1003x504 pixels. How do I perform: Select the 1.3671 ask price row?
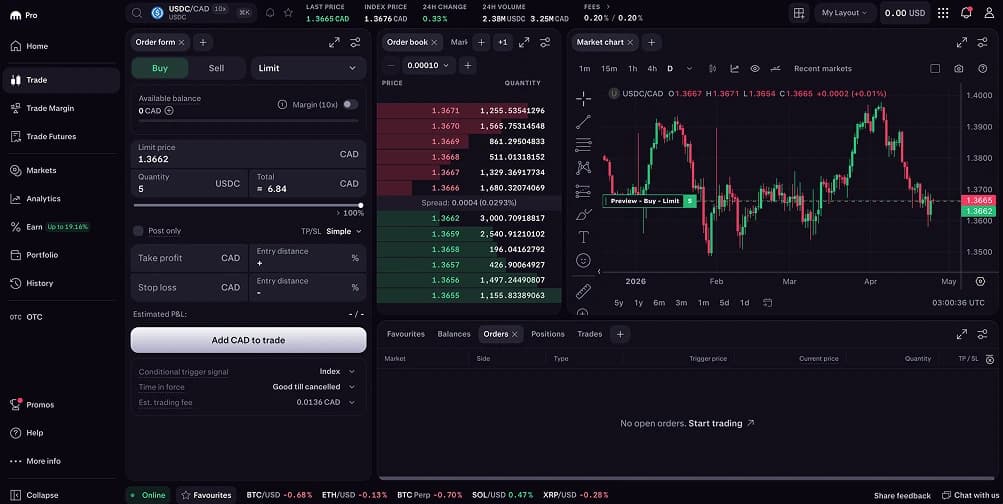pos(469,111)
